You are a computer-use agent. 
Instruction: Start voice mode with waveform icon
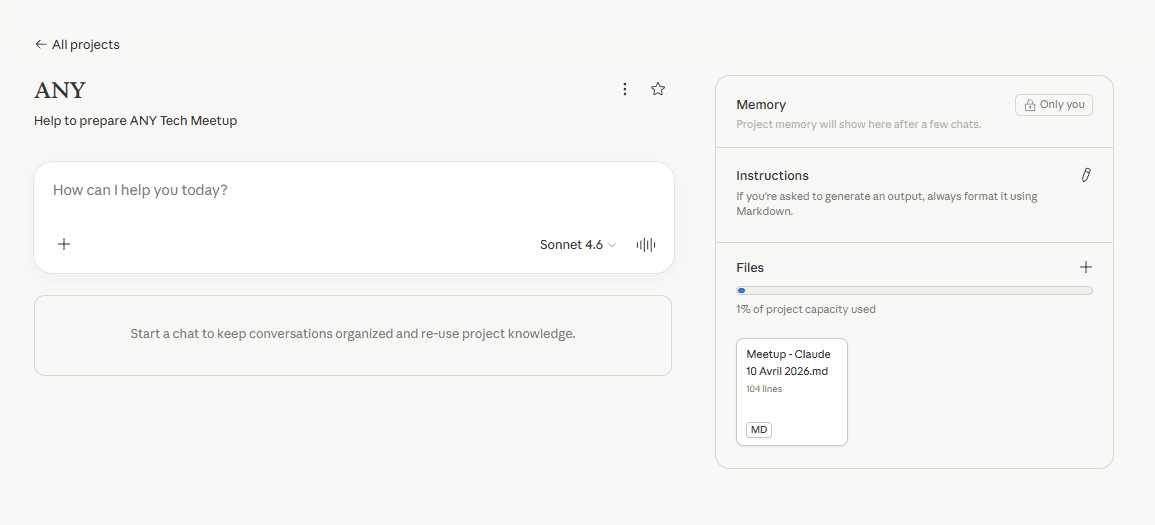(x=646, y=245)
